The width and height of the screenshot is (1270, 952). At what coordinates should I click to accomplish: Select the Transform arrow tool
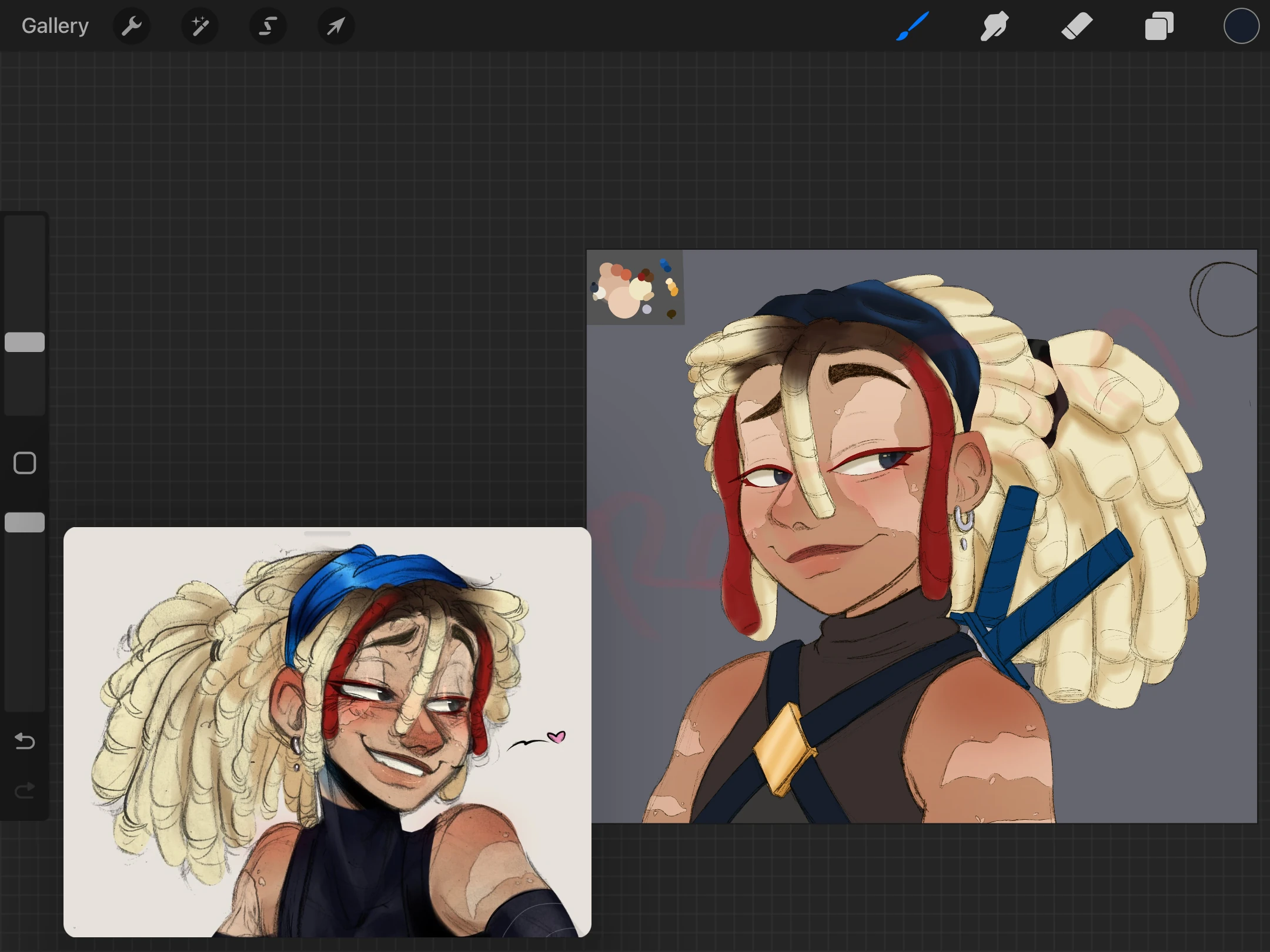(335, 26)
